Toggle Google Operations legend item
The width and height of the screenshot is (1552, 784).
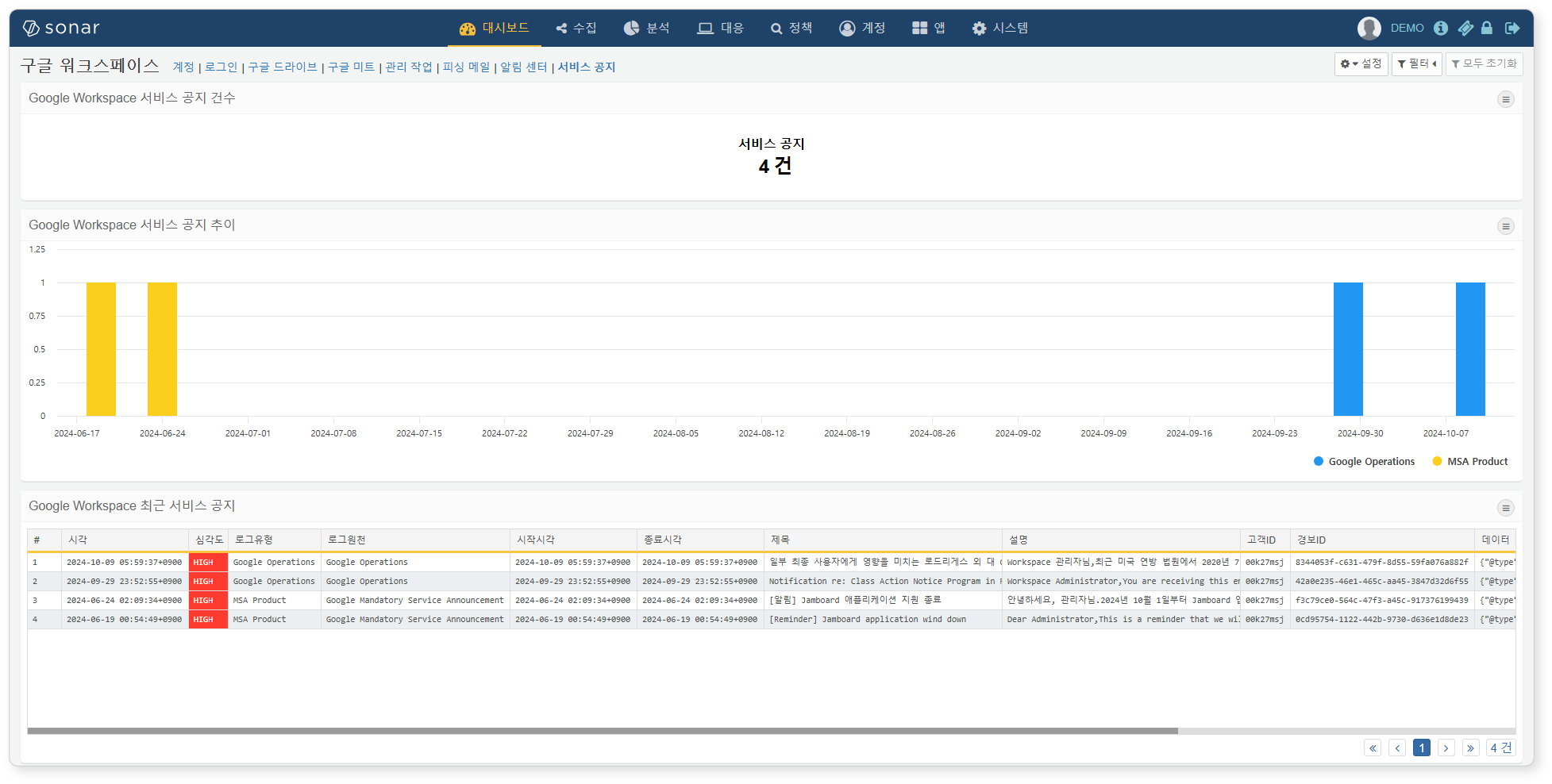click(x=1364, y=461)
